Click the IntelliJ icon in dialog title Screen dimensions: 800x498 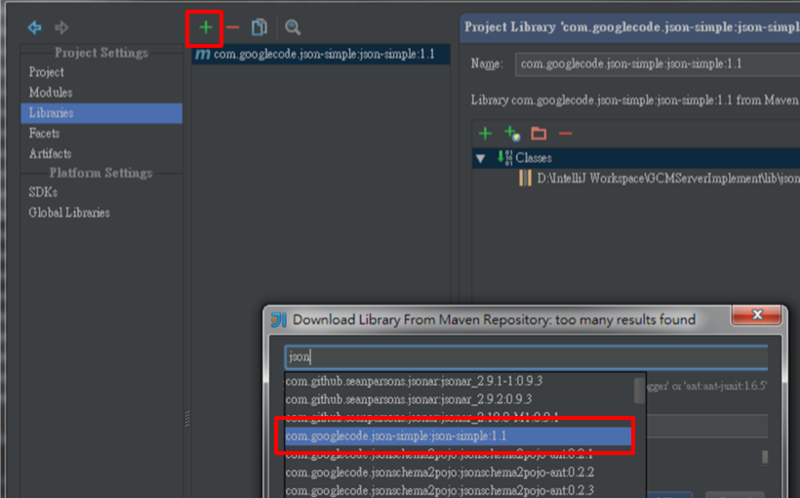279,320
